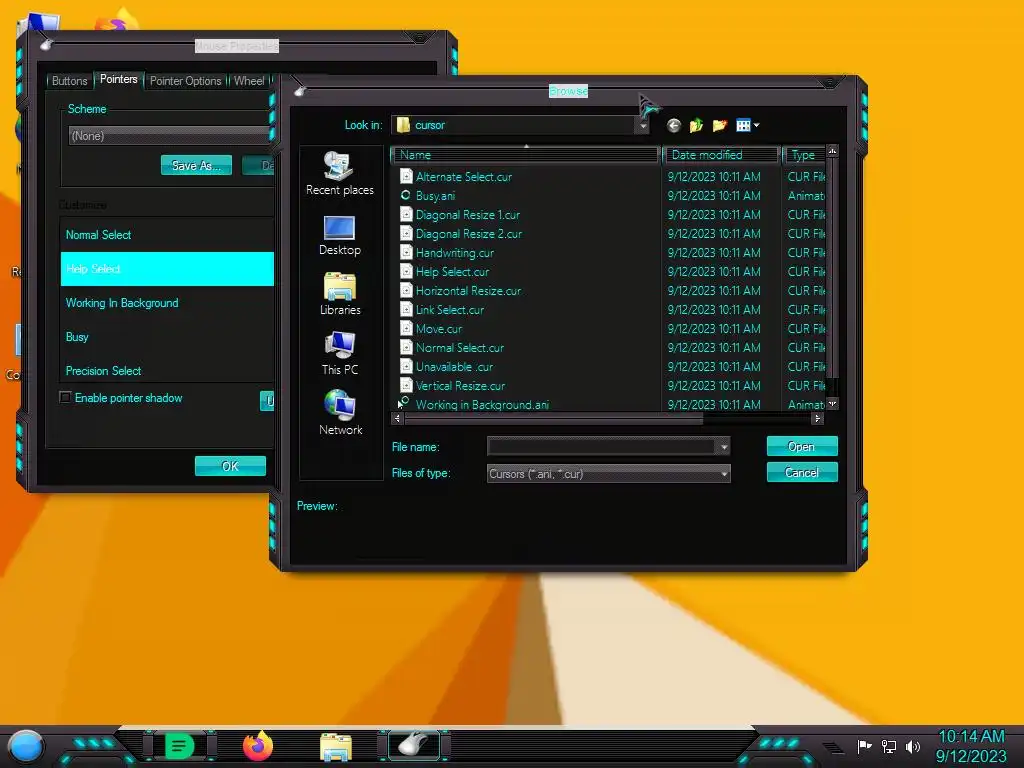Click the volume speaker tray icon
1024x768 pixels.
pyautogui.click(x=913, y=746)
